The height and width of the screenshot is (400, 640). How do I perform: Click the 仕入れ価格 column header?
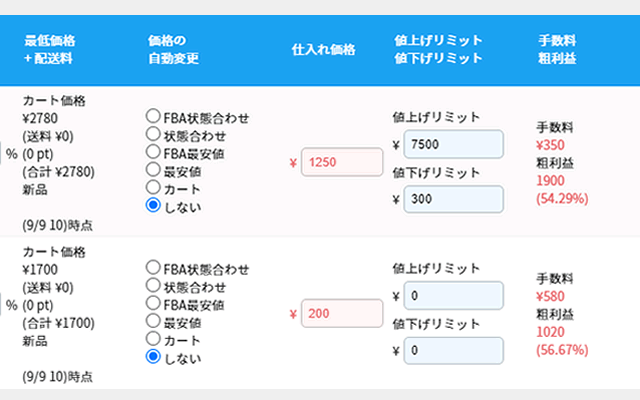(x=323, y=49)
